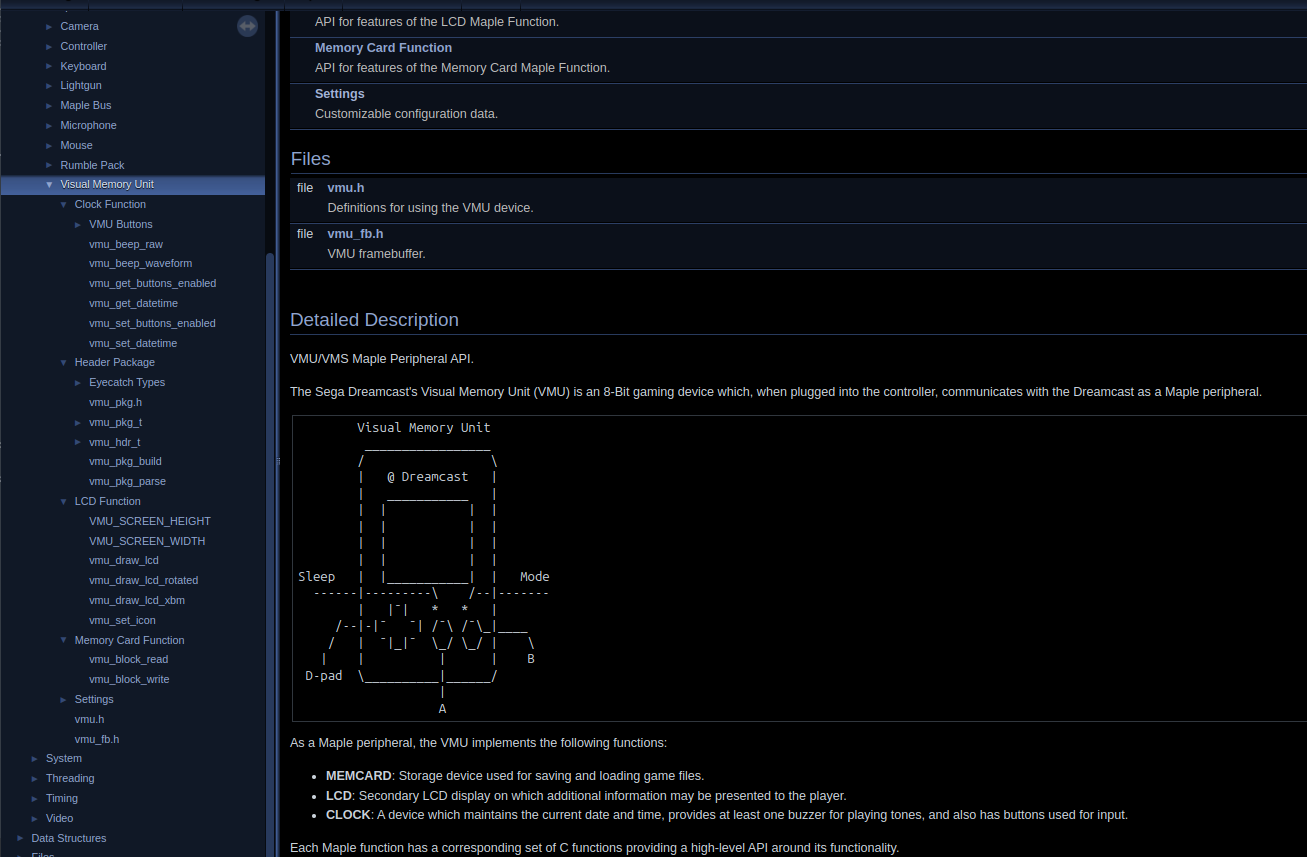The height and width of the screenshot is (857, 1307).
Task: Expand the System tree node arrow
Action: (x=35, y=758)
